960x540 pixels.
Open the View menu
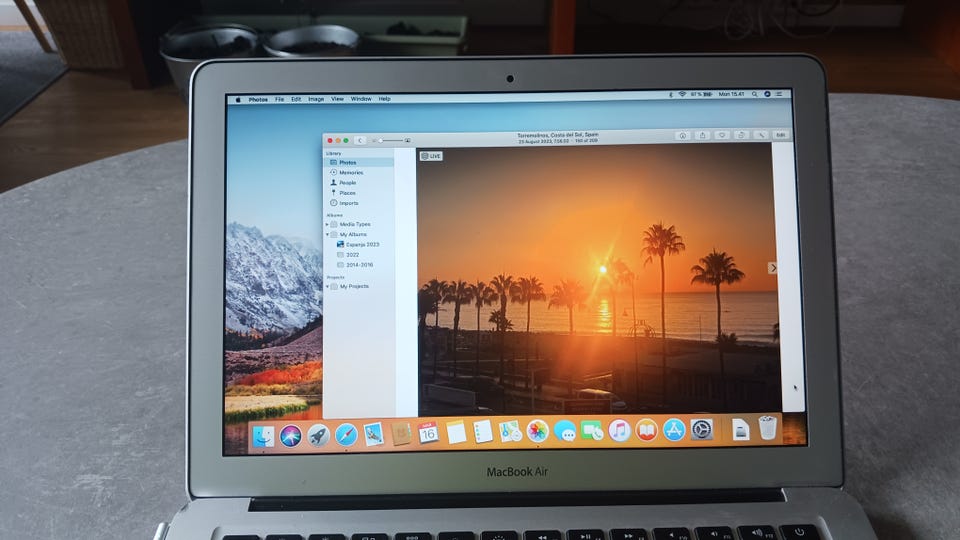click(x=337, y=99)
